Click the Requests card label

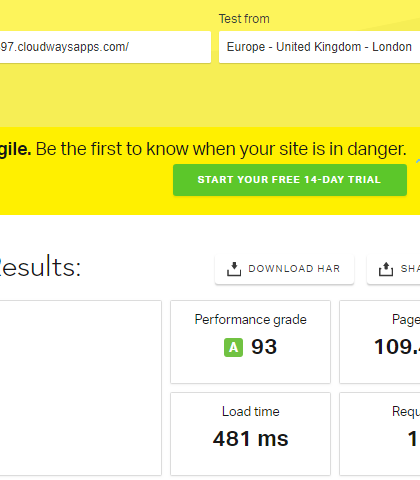pos(406,412)
